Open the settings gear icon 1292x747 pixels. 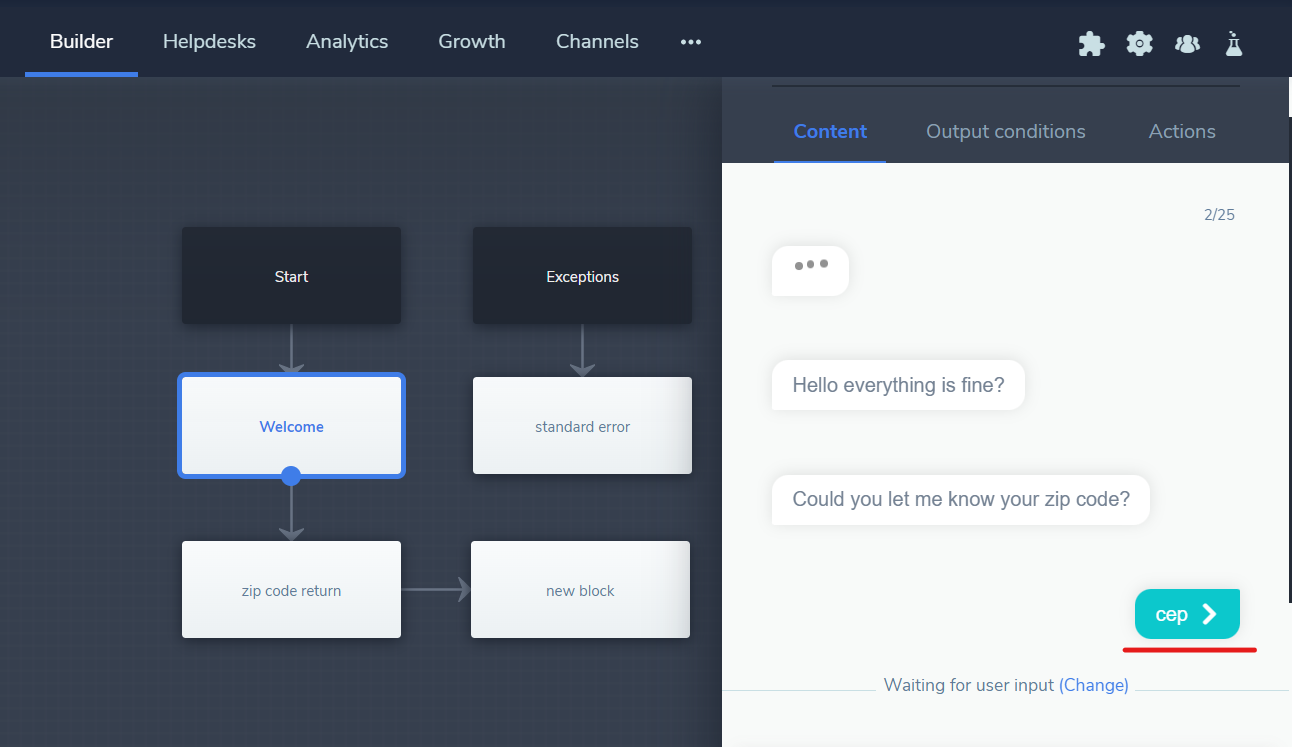[x=1139, y=43]
